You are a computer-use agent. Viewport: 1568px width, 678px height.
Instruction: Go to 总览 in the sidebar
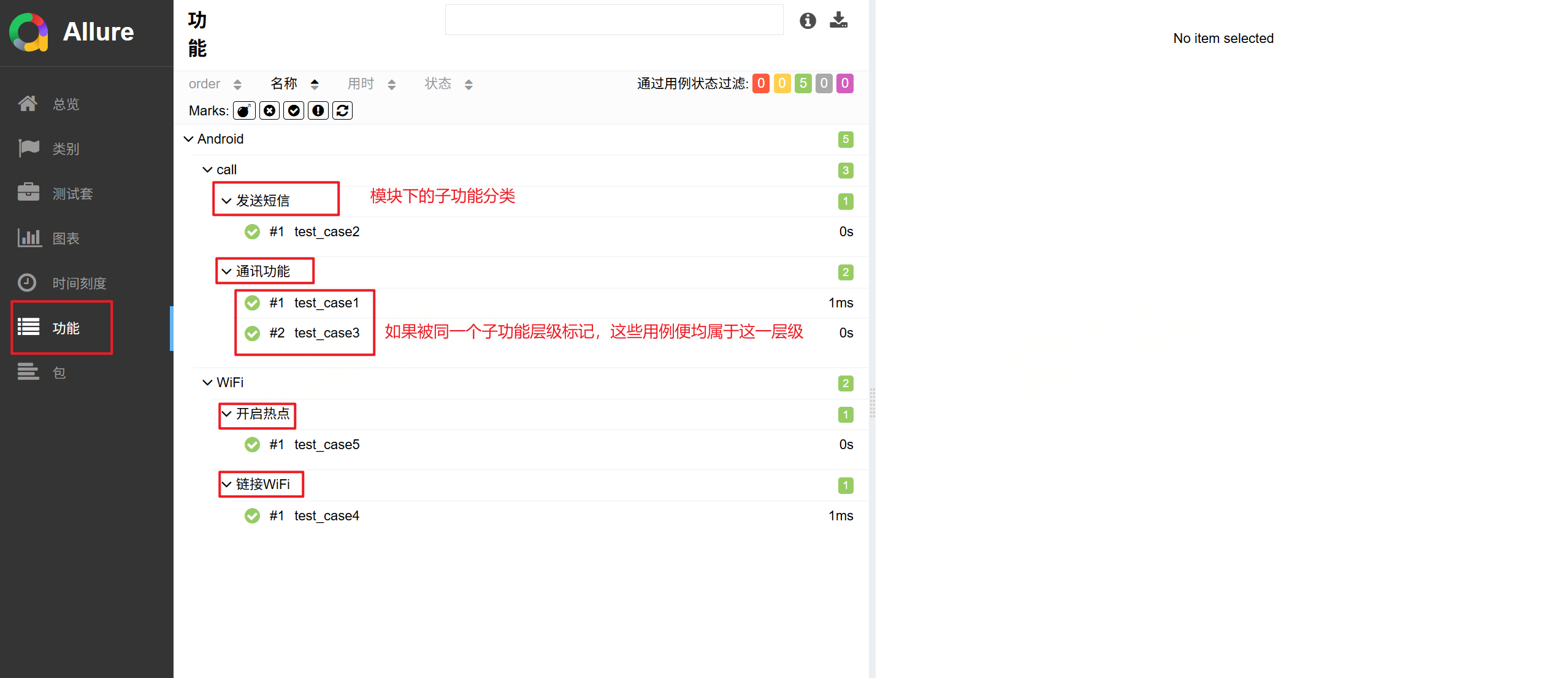click(66, 104)
